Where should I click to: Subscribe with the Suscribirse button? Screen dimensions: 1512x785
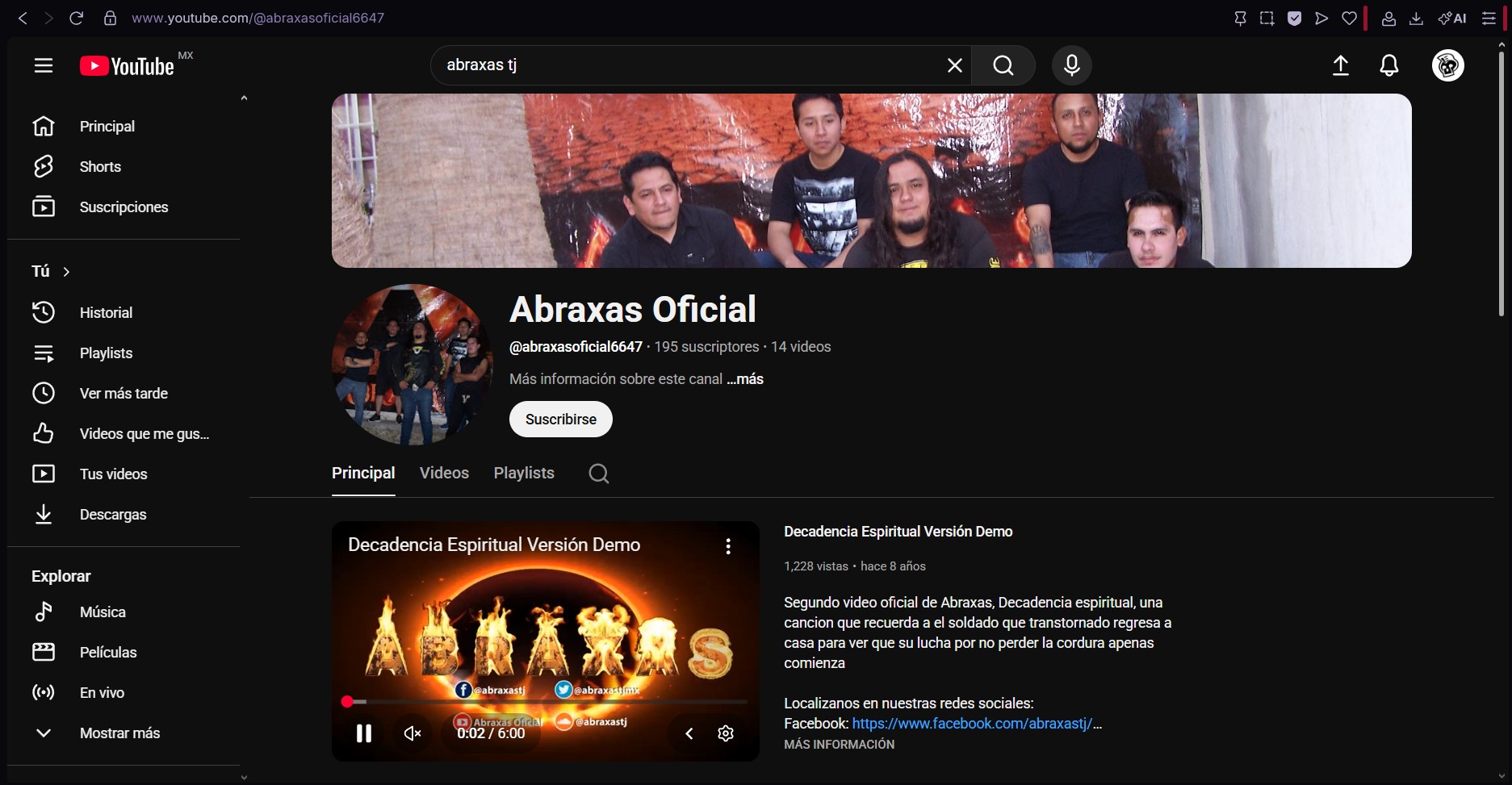(x=560, y=420)
